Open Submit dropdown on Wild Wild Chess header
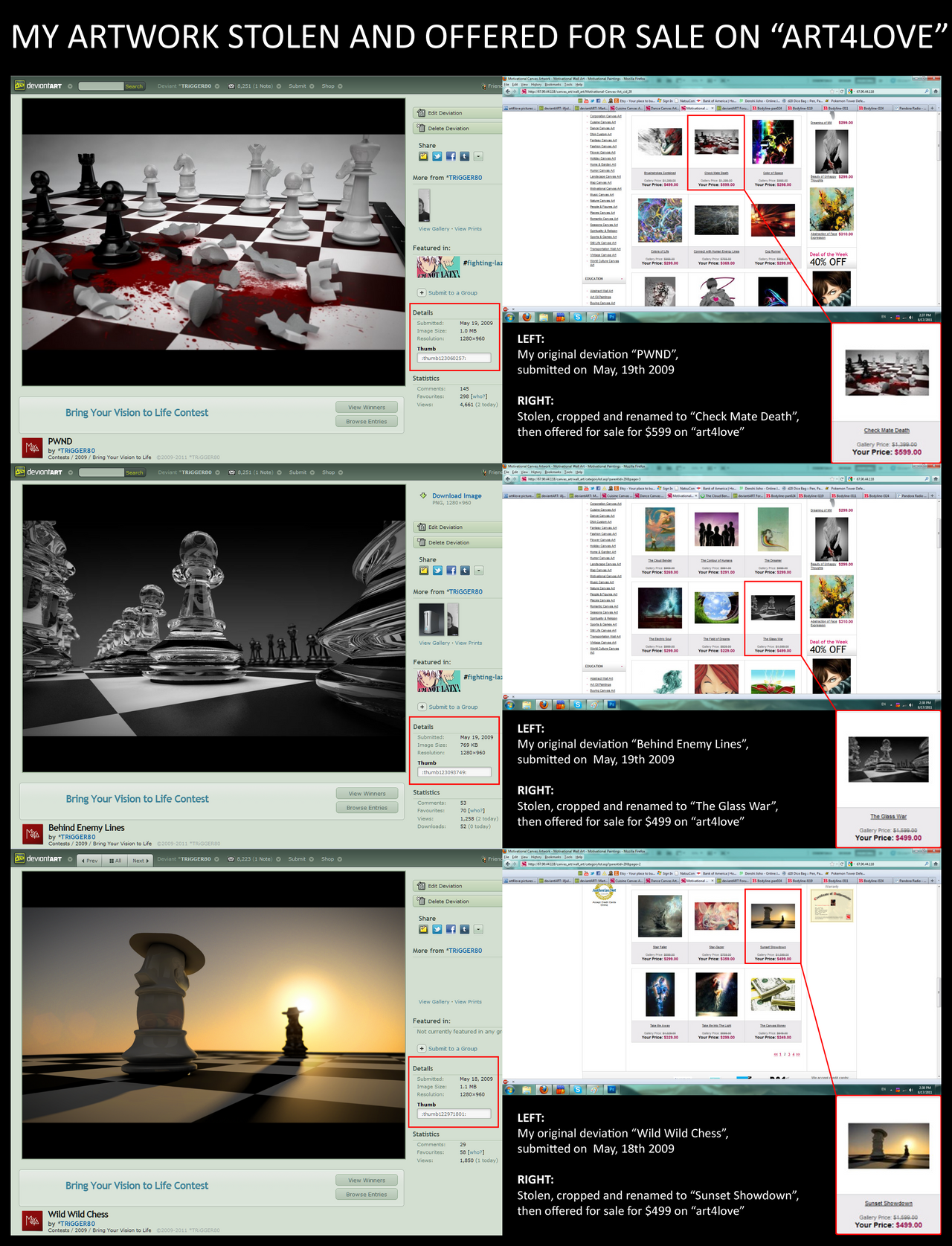This screenshot has height=1246, width=952. click(x=301, y=859)
